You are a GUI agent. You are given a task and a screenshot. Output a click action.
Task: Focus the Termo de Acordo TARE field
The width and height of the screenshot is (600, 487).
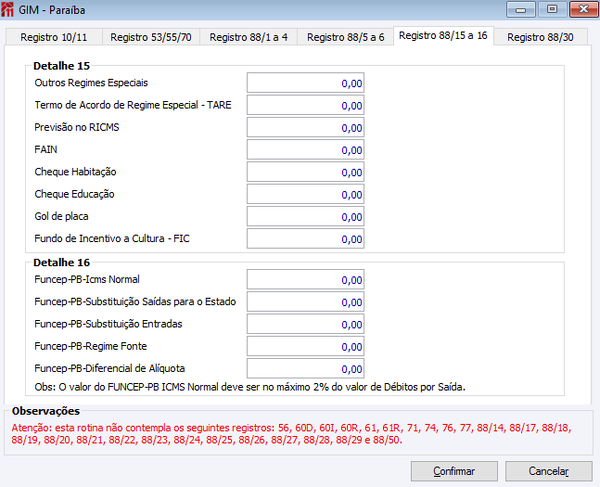pyautogui.click(x=305, y=105)
